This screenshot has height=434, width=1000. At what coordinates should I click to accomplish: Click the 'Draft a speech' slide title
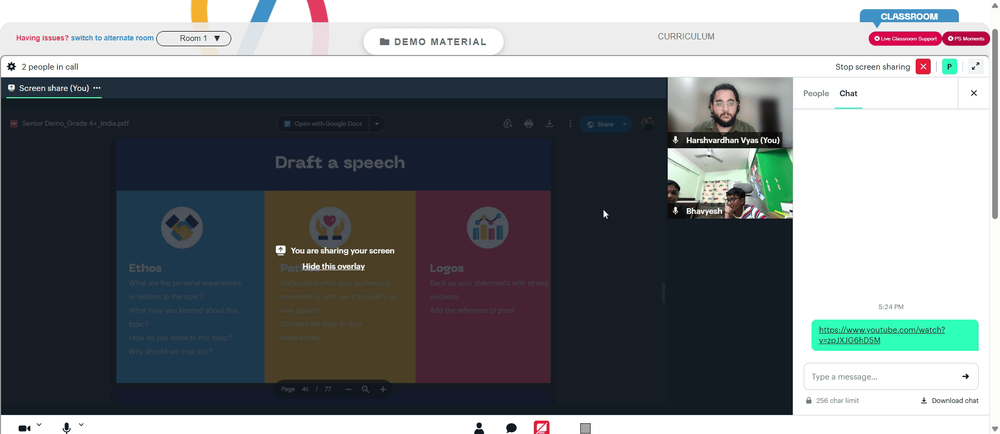point(340,163)
